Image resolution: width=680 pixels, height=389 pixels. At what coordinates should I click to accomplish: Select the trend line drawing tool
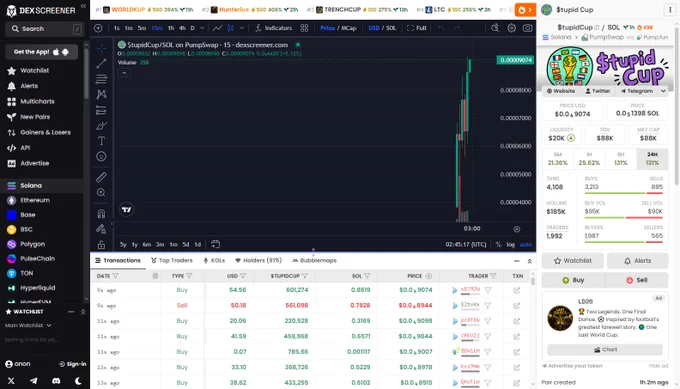[x=101, y=63]
